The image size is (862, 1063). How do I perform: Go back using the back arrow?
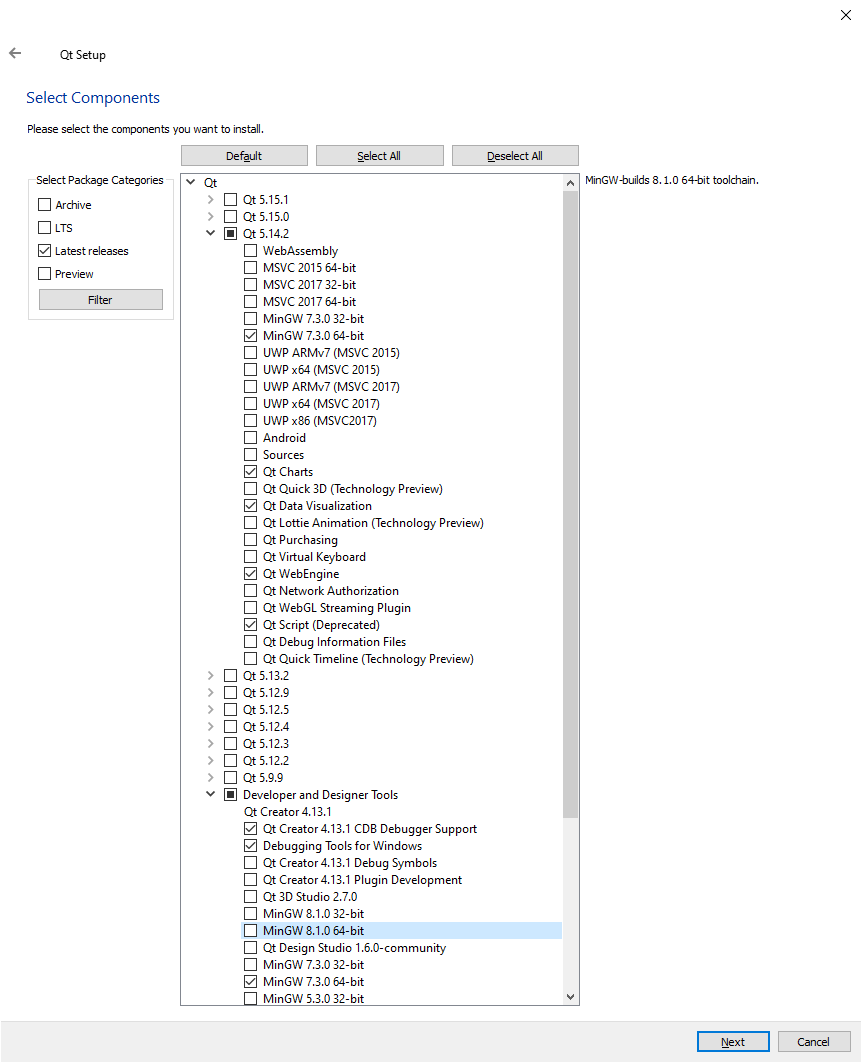pos(15,54)
